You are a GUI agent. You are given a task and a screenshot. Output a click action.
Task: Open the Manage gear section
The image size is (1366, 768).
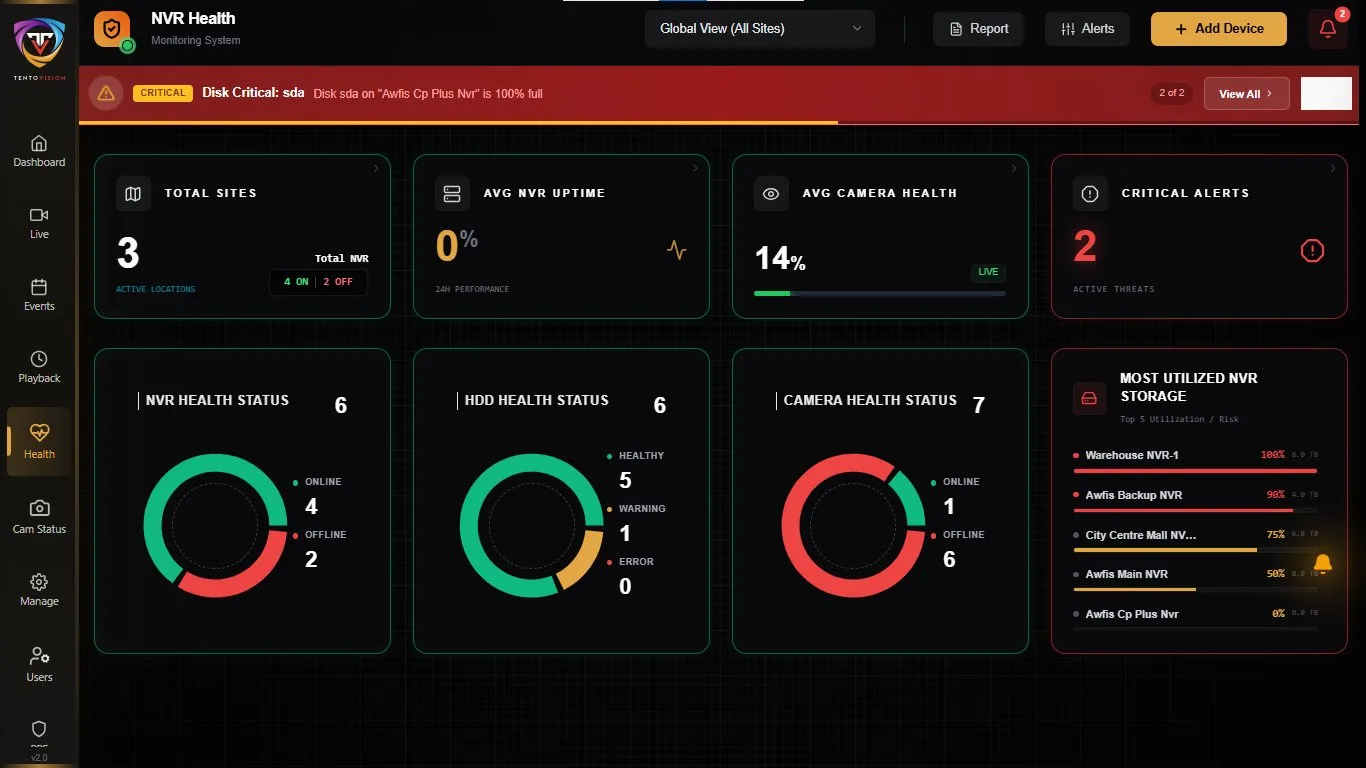pyautogui.click(x=39, y=590)
